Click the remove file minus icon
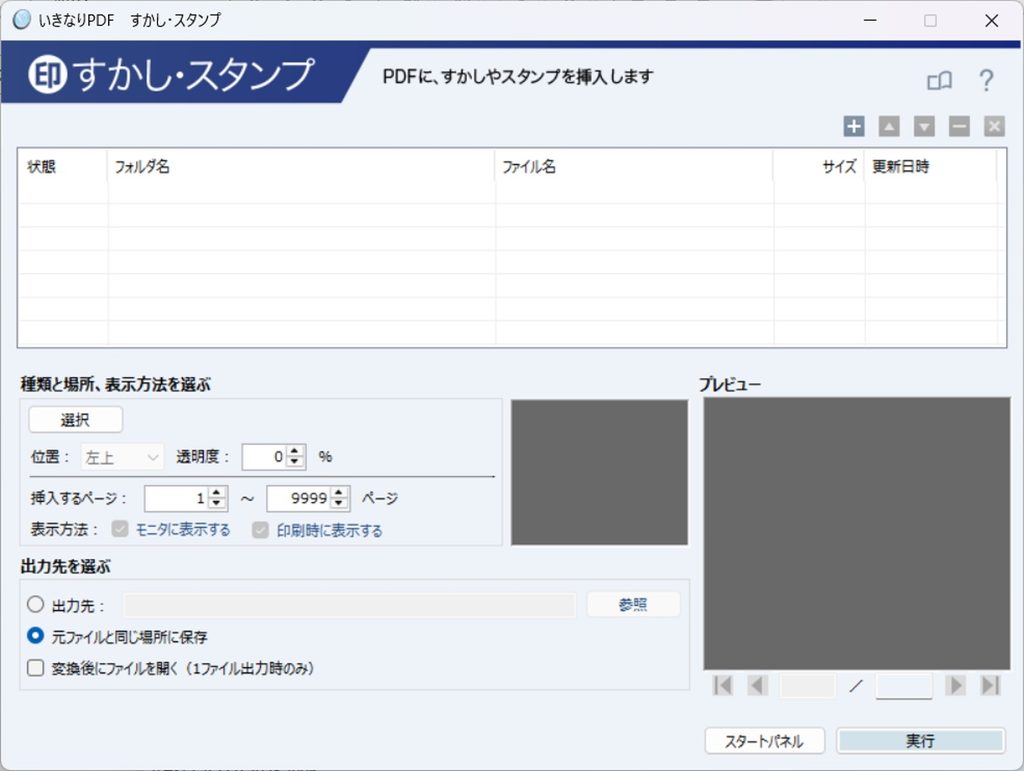Screen dimensions: 1024x771 (x=959, y=126)
